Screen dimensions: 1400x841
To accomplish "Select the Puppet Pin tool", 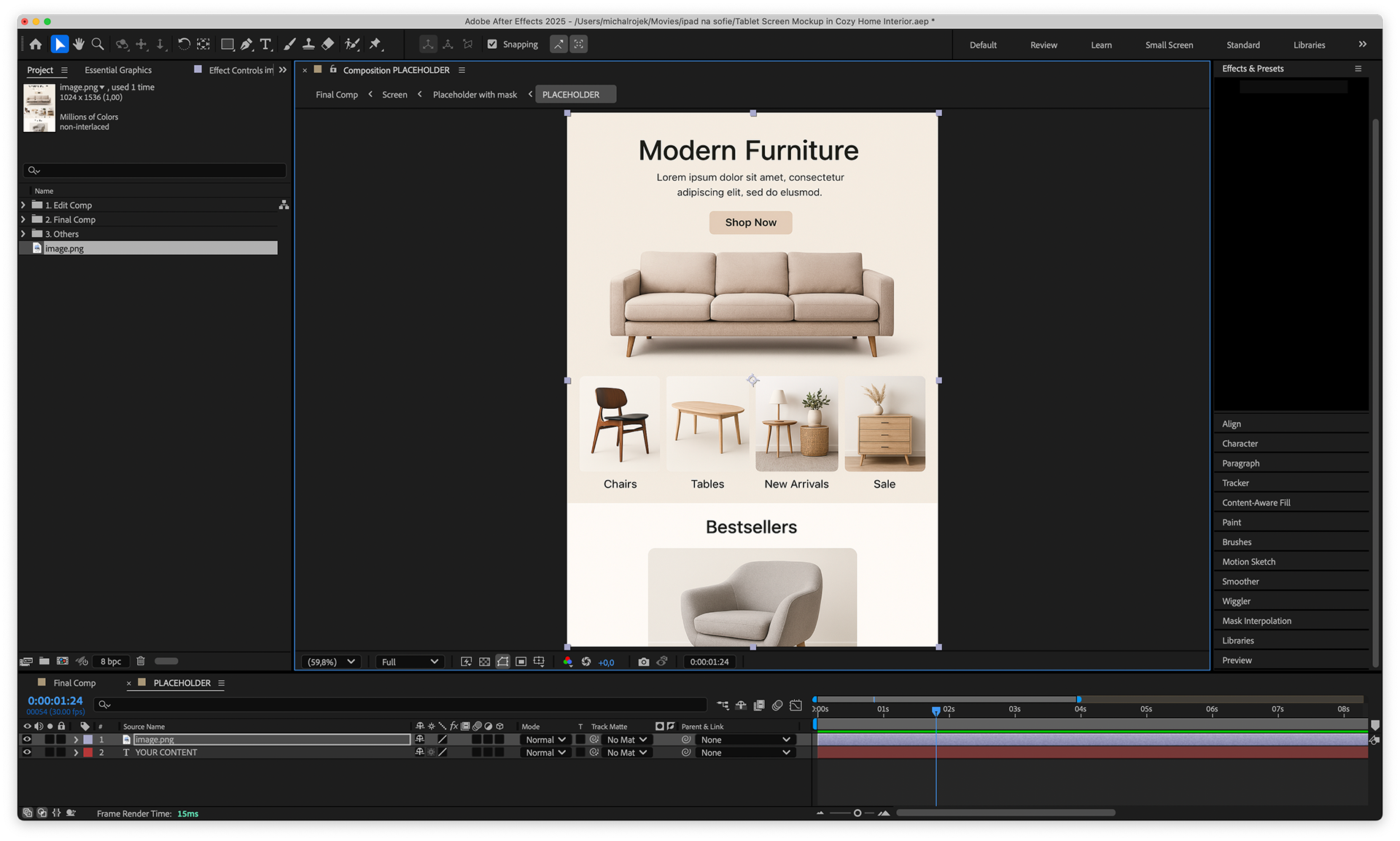I will pyautogui.click(x=376, y=44).
